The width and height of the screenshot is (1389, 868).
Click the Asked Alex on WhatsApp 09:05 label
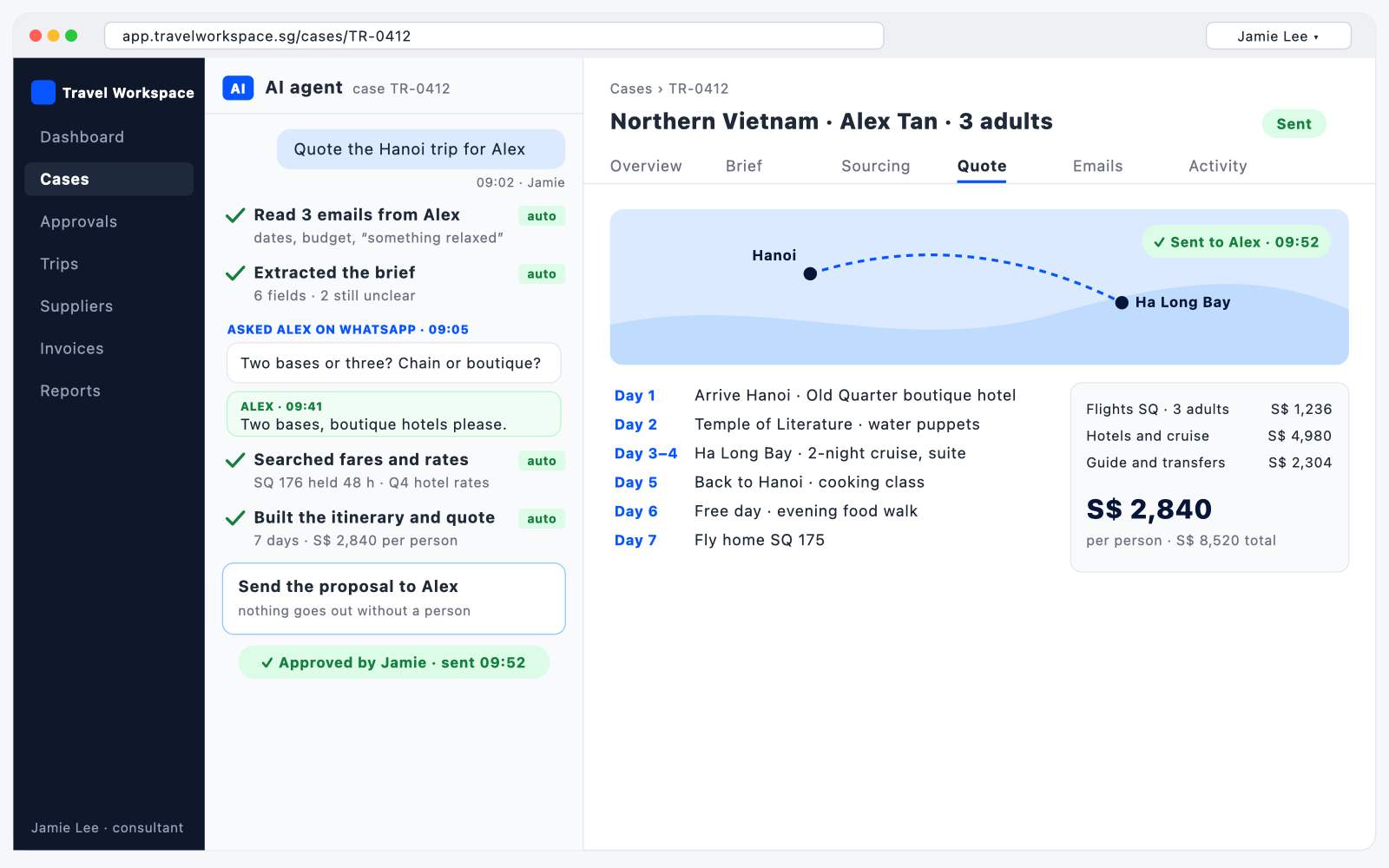coord(347,330)
